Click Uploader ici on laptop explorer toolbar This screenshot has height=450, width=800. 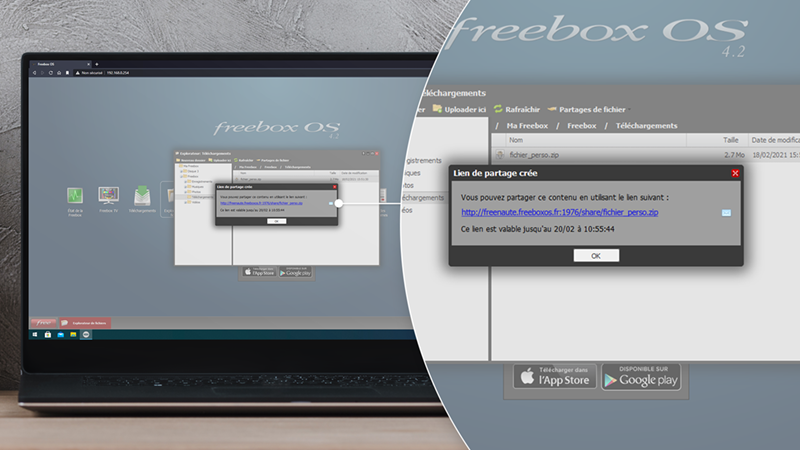point(220,160)
